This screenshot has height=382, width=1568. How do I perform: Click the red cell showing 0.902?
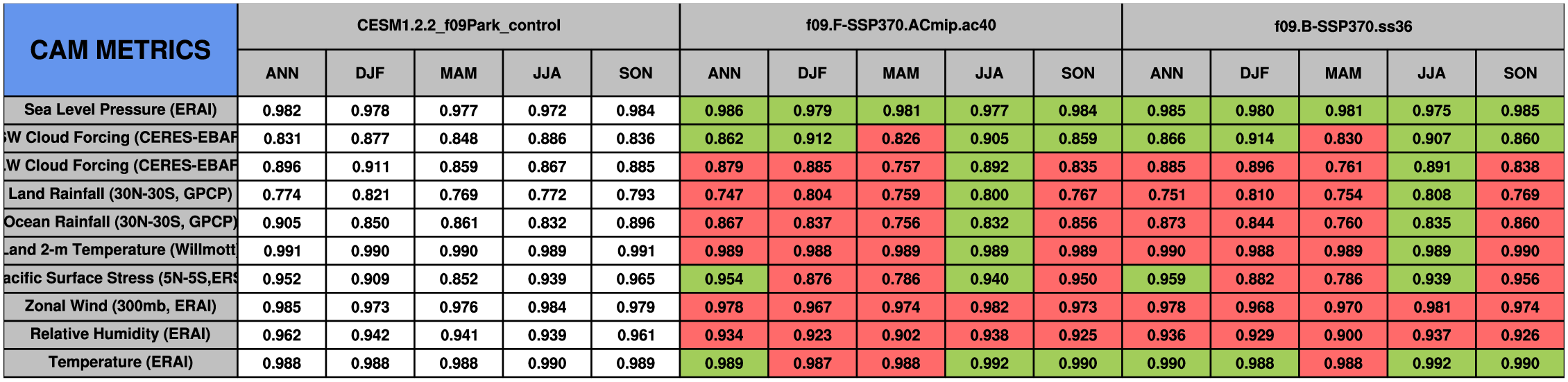pyautogui.click(x=901, y=335)
